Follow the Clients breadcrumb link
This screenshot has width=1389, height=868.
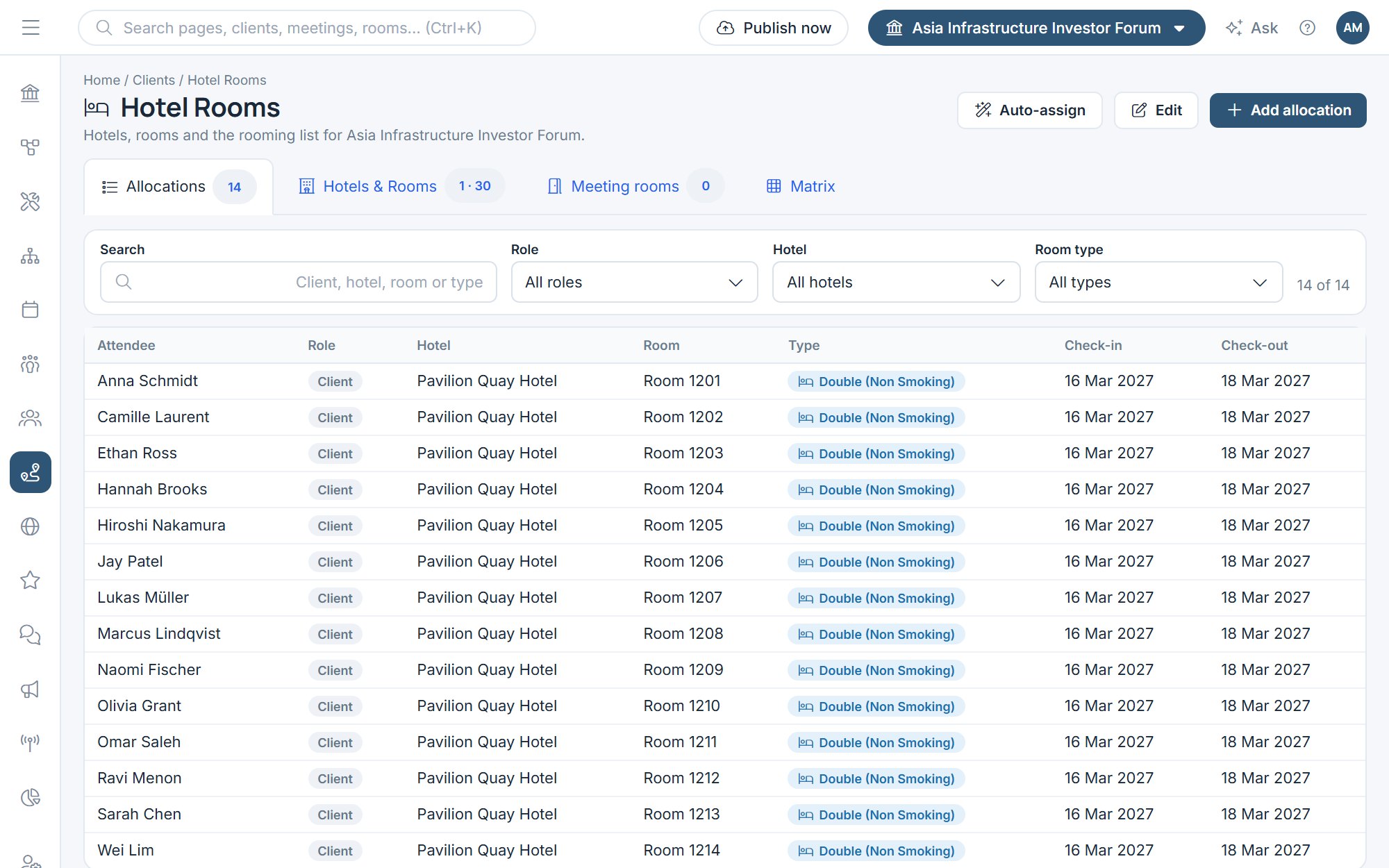153,80
